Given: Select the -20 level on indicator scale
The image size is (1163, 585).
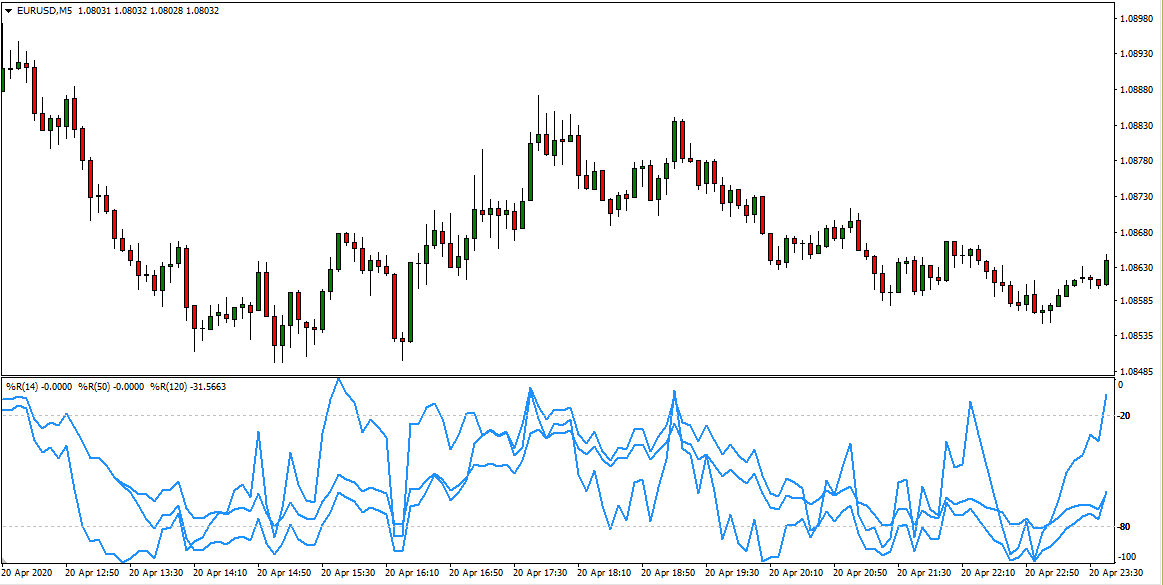Looking at the screenshot, I should point(1127,416).
